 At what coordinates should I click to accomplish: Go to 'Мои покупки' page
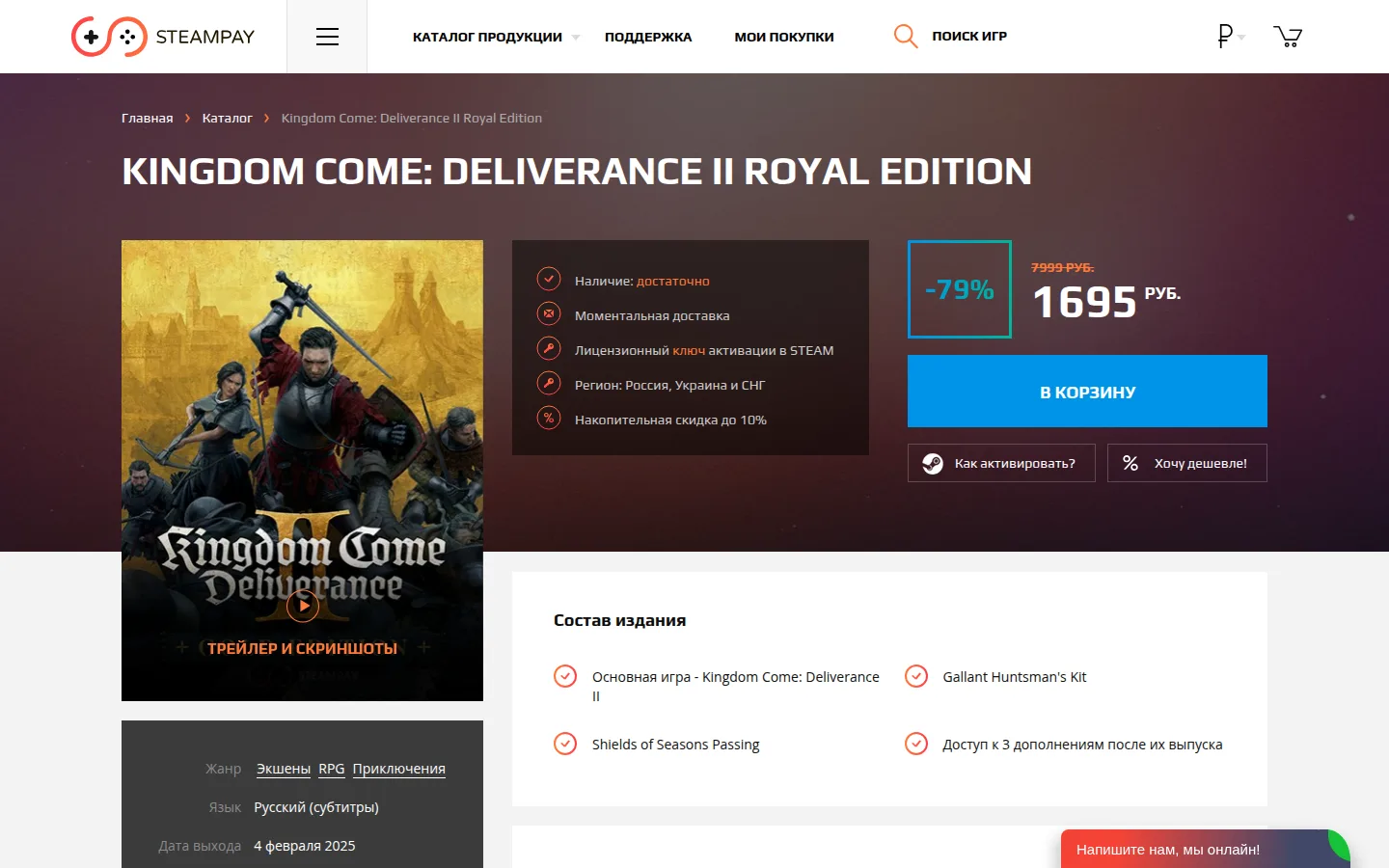coord(784,37)
